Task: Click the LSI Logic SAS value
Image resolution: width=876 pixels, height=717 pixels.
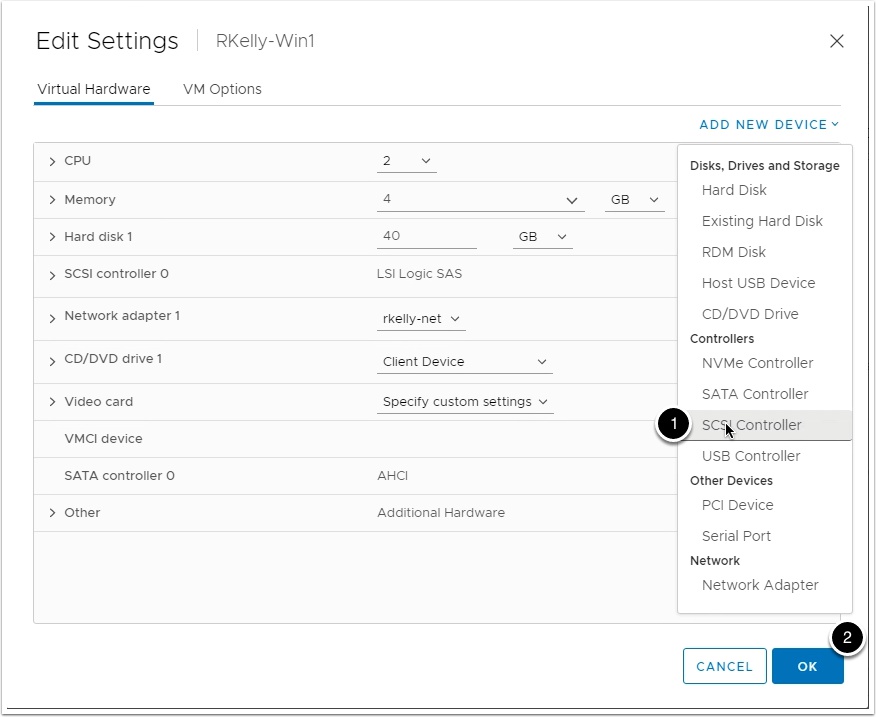Action: tap(420, 274)
